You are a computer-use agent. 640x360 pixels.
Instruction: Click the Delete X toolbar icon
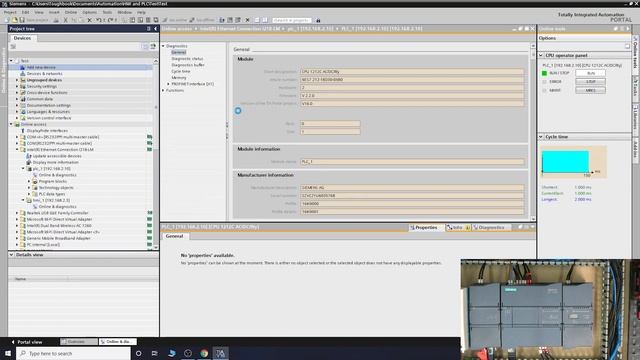89,20
